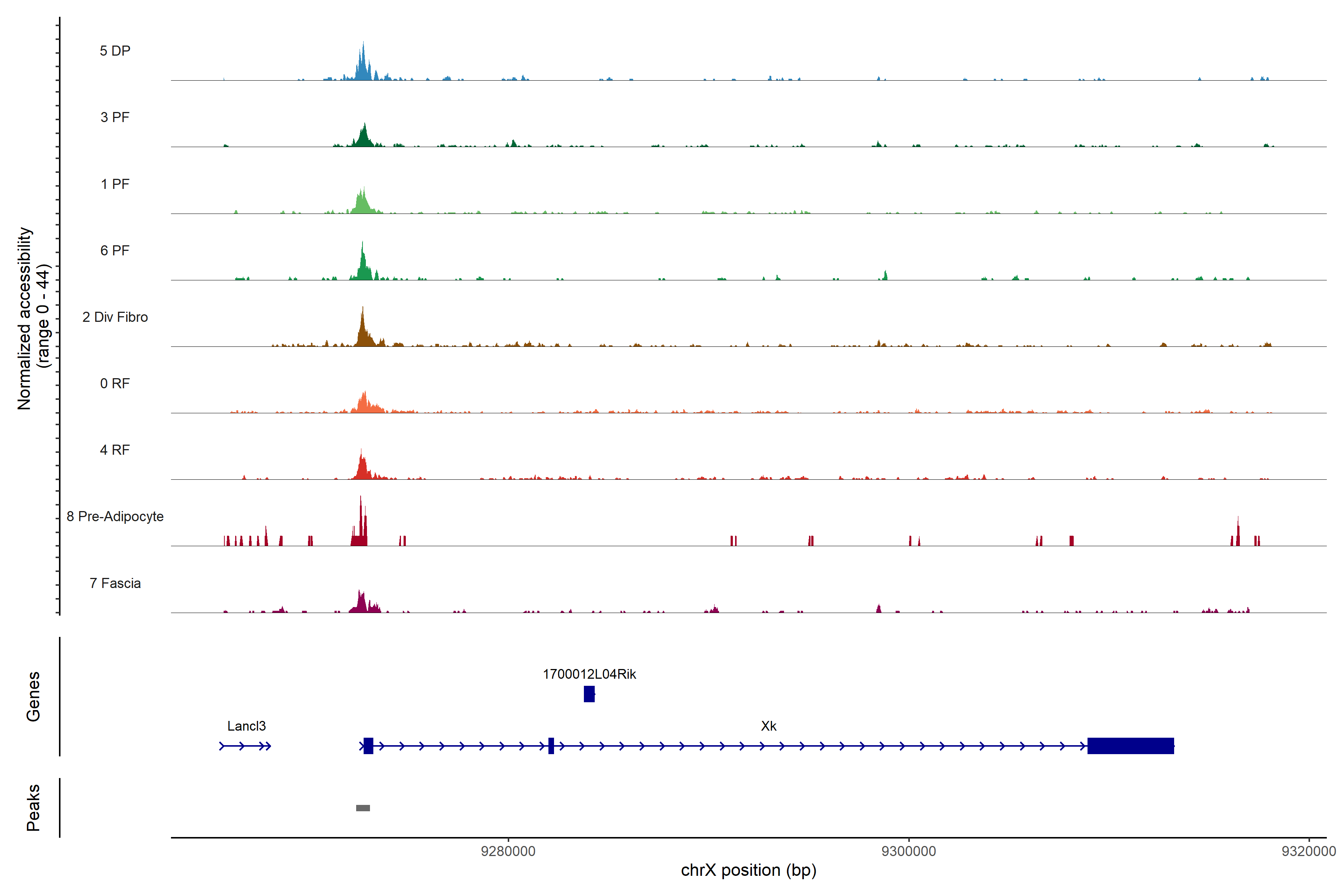
Task: Click the second small Xk exon block
Action: pyautogui.click(x=551, y=746)
